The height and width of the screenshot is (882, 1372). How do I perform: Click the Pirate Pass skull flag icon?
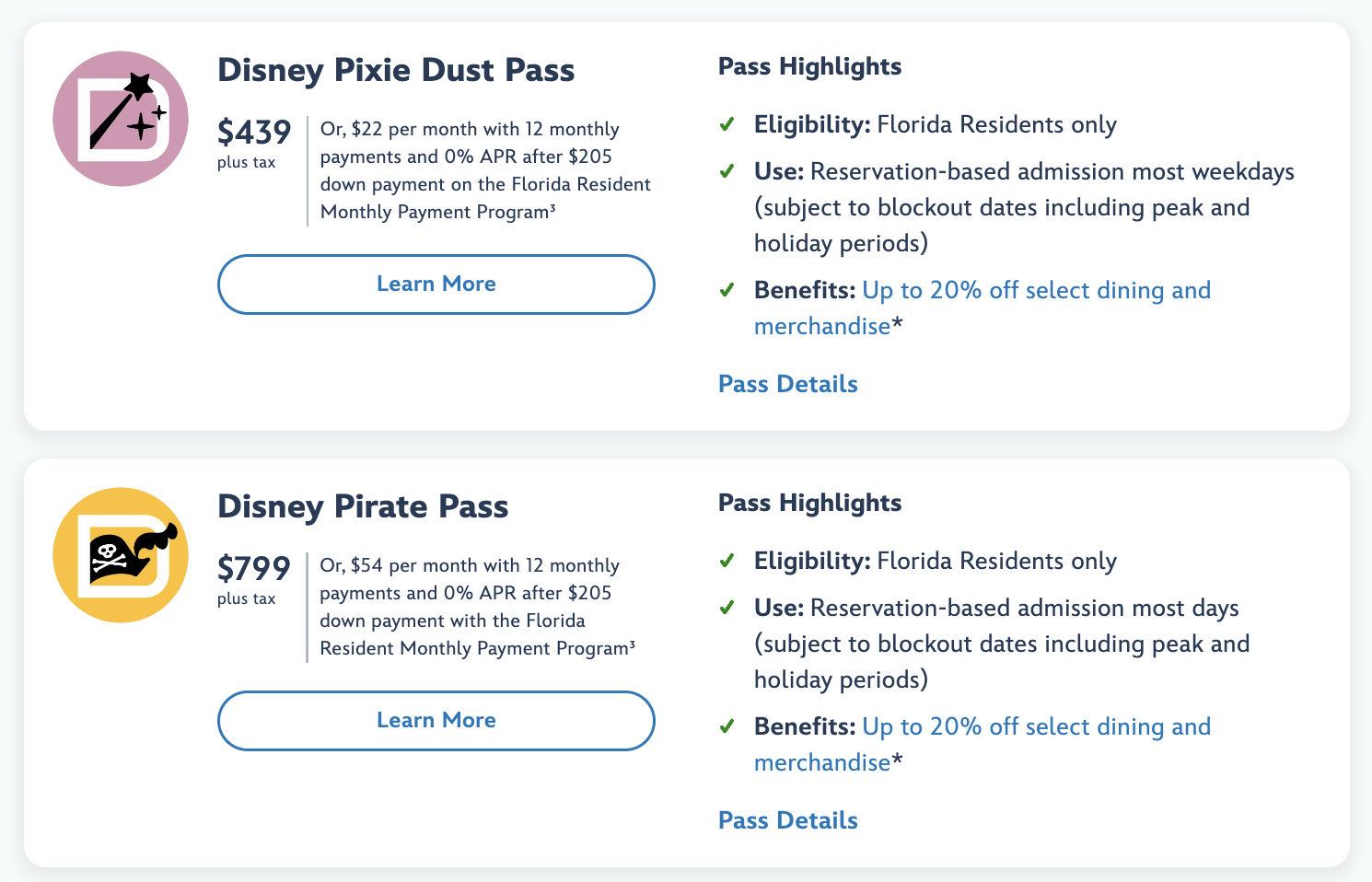click(121, 555)
